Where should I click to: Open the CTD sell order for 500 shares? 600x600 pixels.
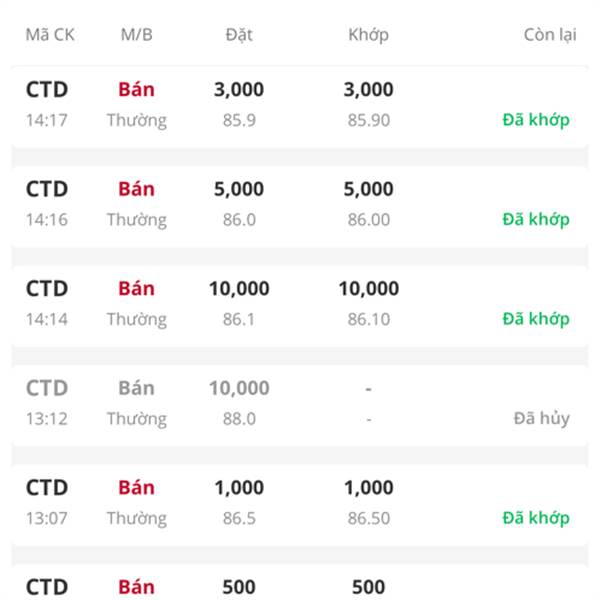300,582
